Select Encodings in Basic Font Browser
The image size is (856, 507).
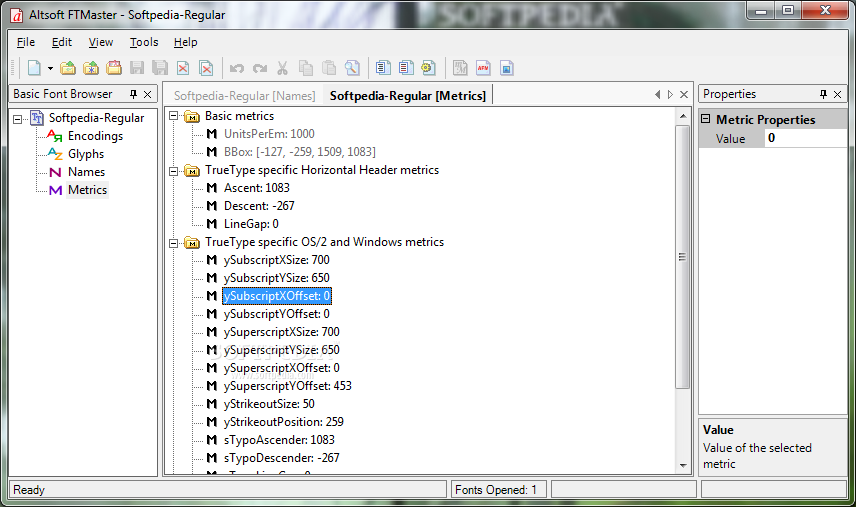tap(96, 136)
